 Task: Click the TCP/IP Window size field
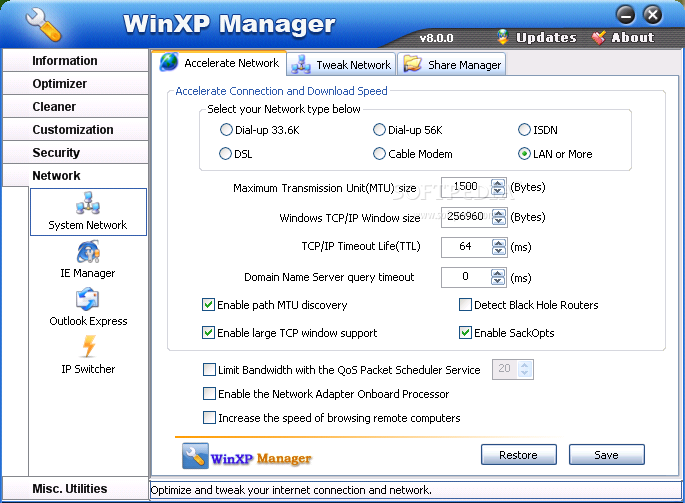tap(466, 217)
